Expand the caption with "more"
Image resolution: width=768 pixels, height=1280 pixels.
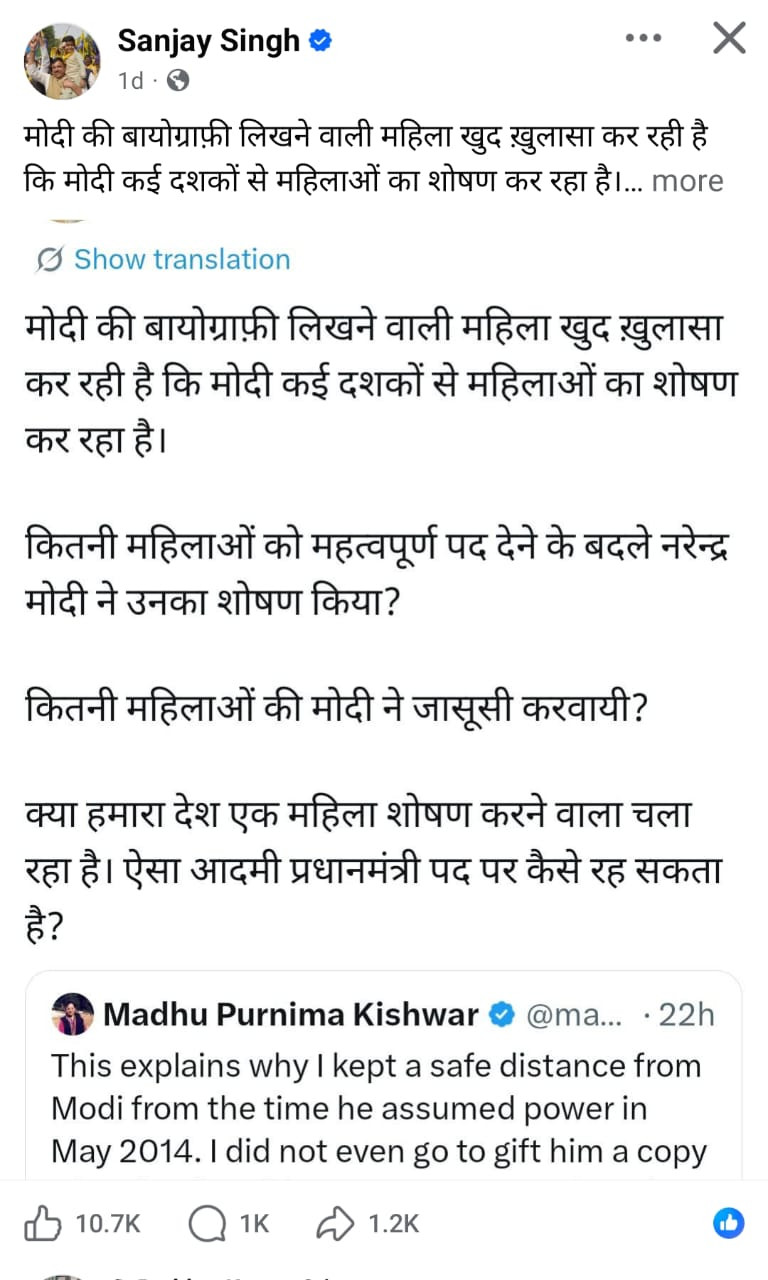[687, 181]
